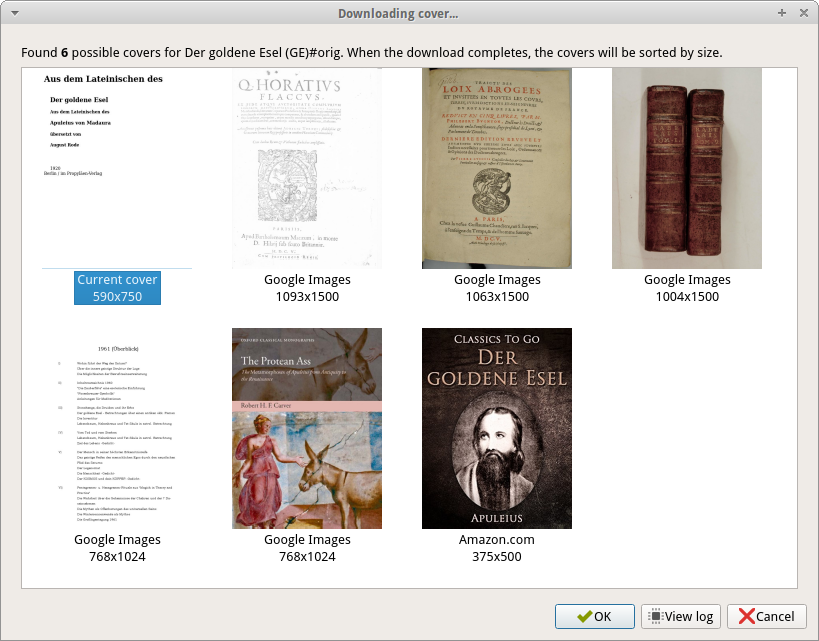
Task: Select The Protean Ass cover thumbnail
Action: [307, 428]
